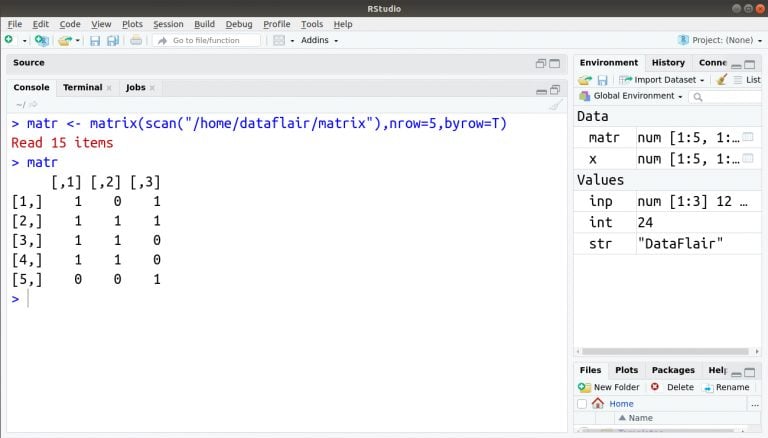Image resolution: width=768 pixels, height=438 pixels.
Task: Switch to the Jobs tab
Action: [x=135, y=87]
